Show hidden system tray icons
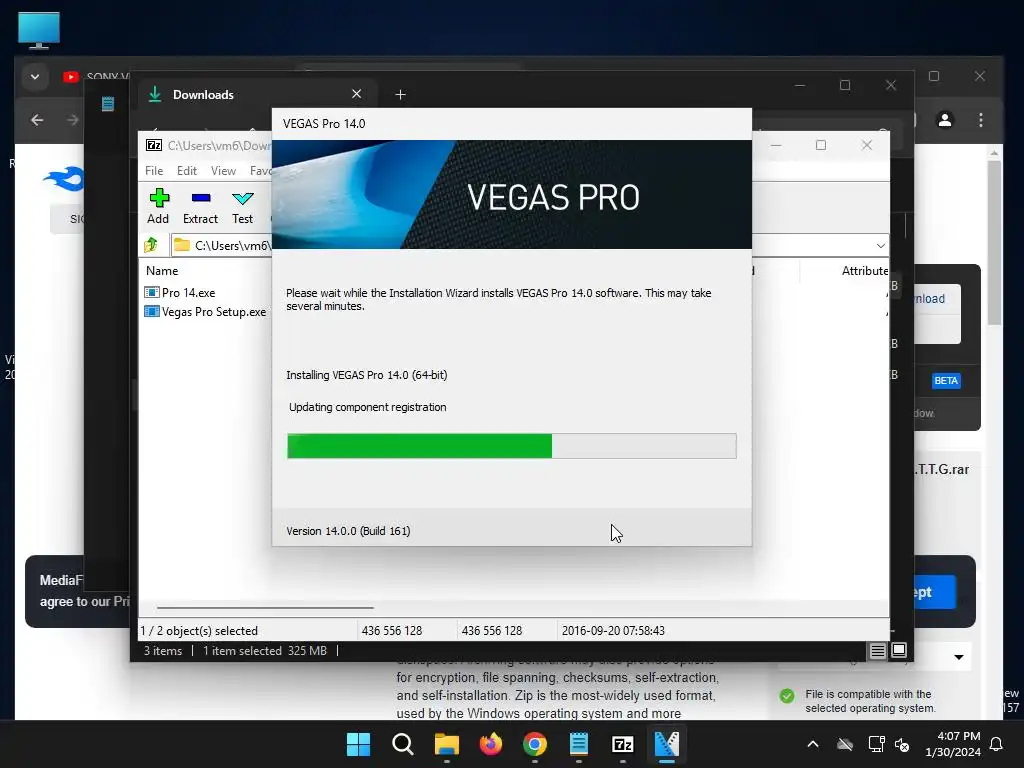 click(x=813, y=744)
